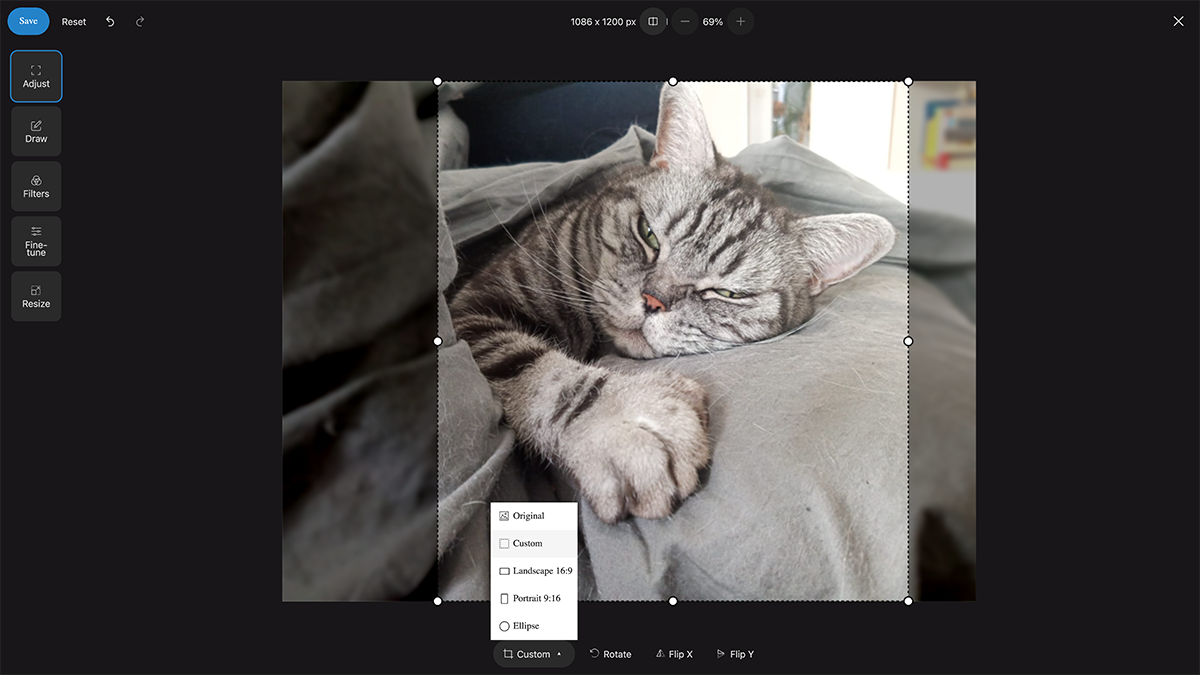Save the edited image

coord(28,21)
